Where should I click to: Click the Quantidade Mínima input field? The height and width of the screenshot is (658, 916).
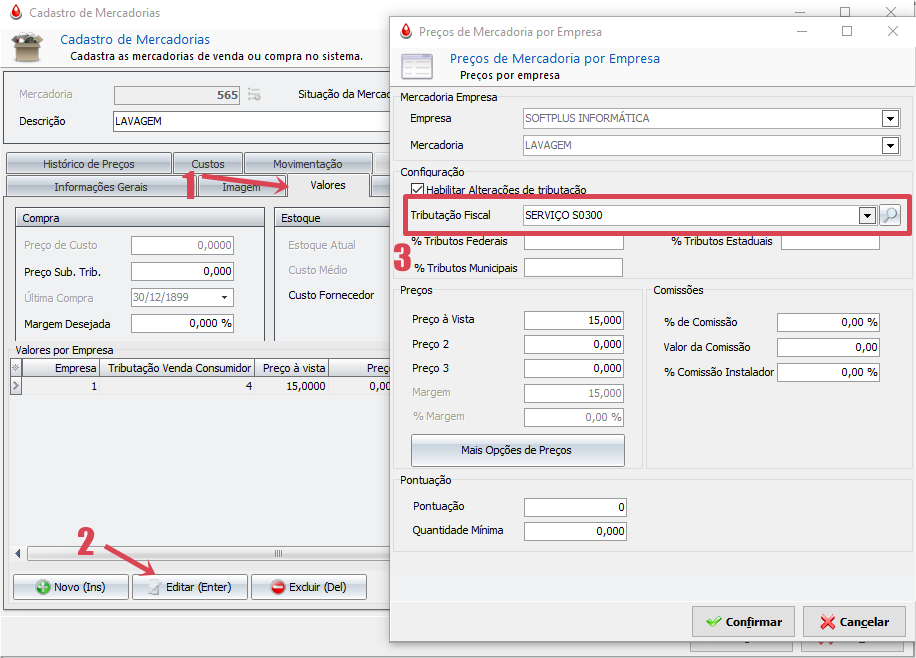tap(575, 531)
